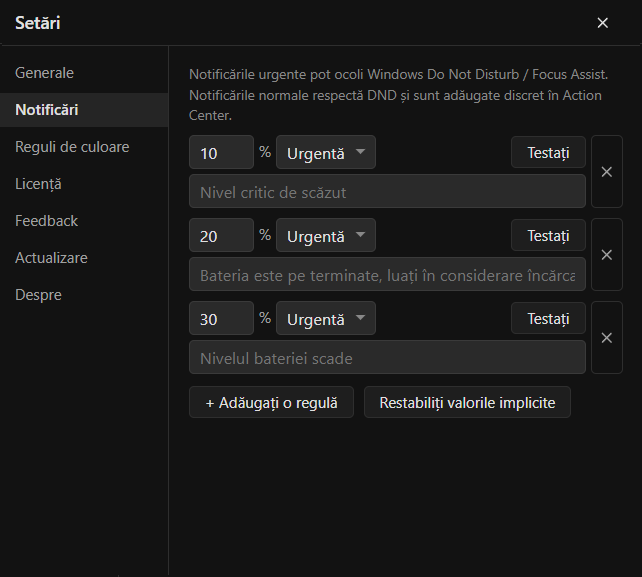This screenshot has width=642, height=577.
Task: Click the 'Notificările urgente pot ocoli' description text
Action: [398, 95]
